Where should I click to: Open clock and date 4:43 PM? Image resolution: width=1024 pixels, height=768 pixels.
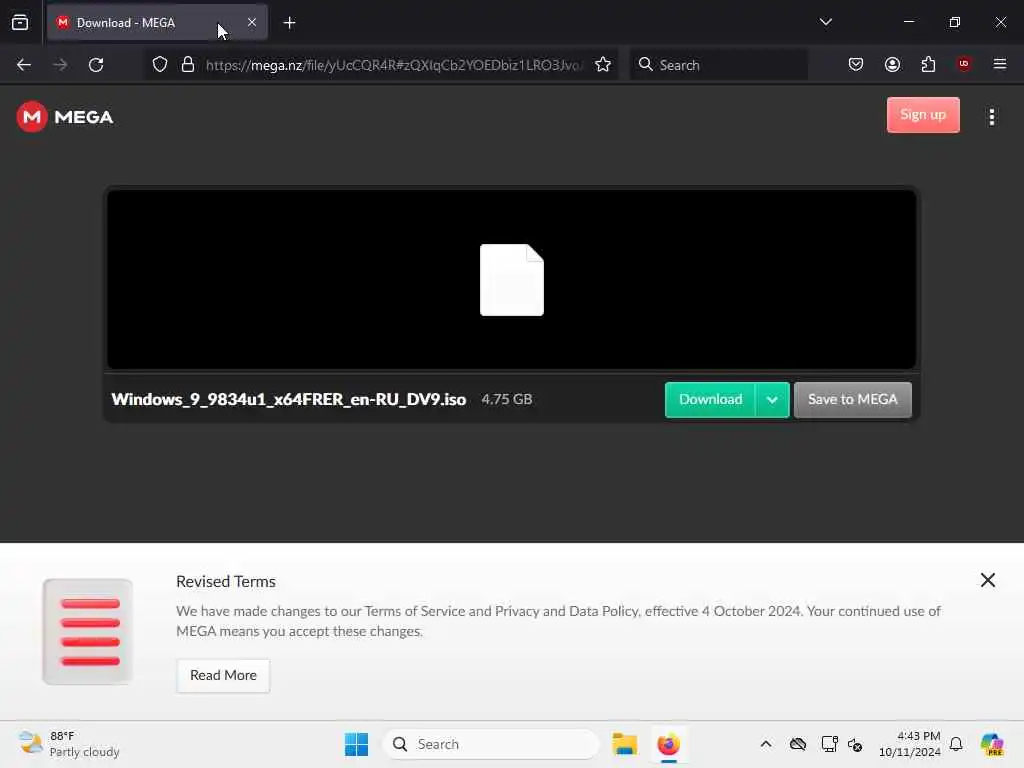click(910, 744)
